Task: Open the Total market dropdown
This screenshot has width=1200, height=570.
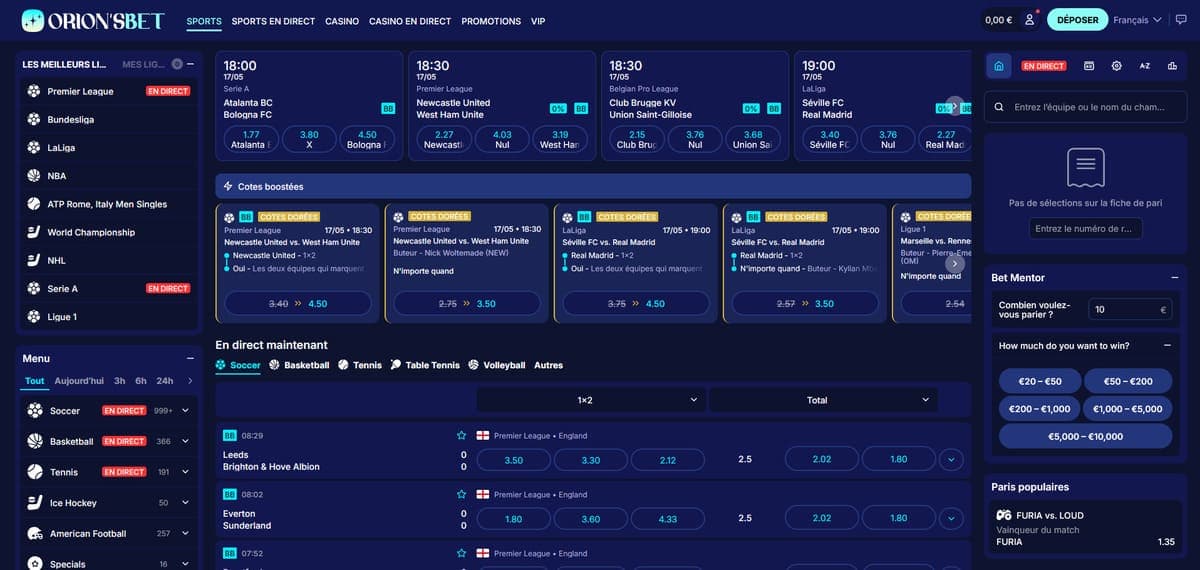Action: (823, 400)
